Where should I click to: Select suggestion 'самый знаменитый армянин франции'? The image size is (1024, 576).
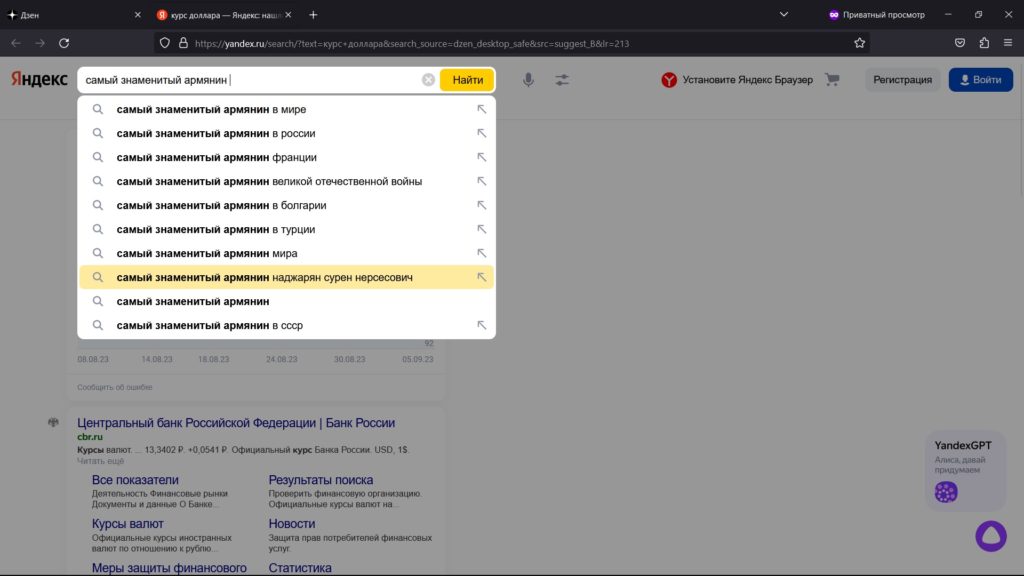tap(286, 157)
